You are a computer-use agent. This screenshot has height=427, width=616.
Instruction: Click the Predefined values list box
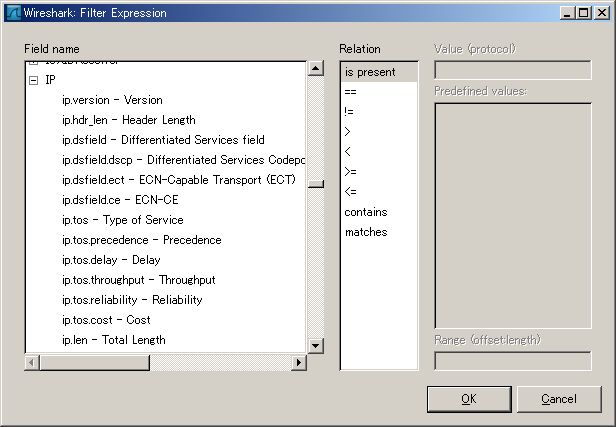(x=513, y=216)
